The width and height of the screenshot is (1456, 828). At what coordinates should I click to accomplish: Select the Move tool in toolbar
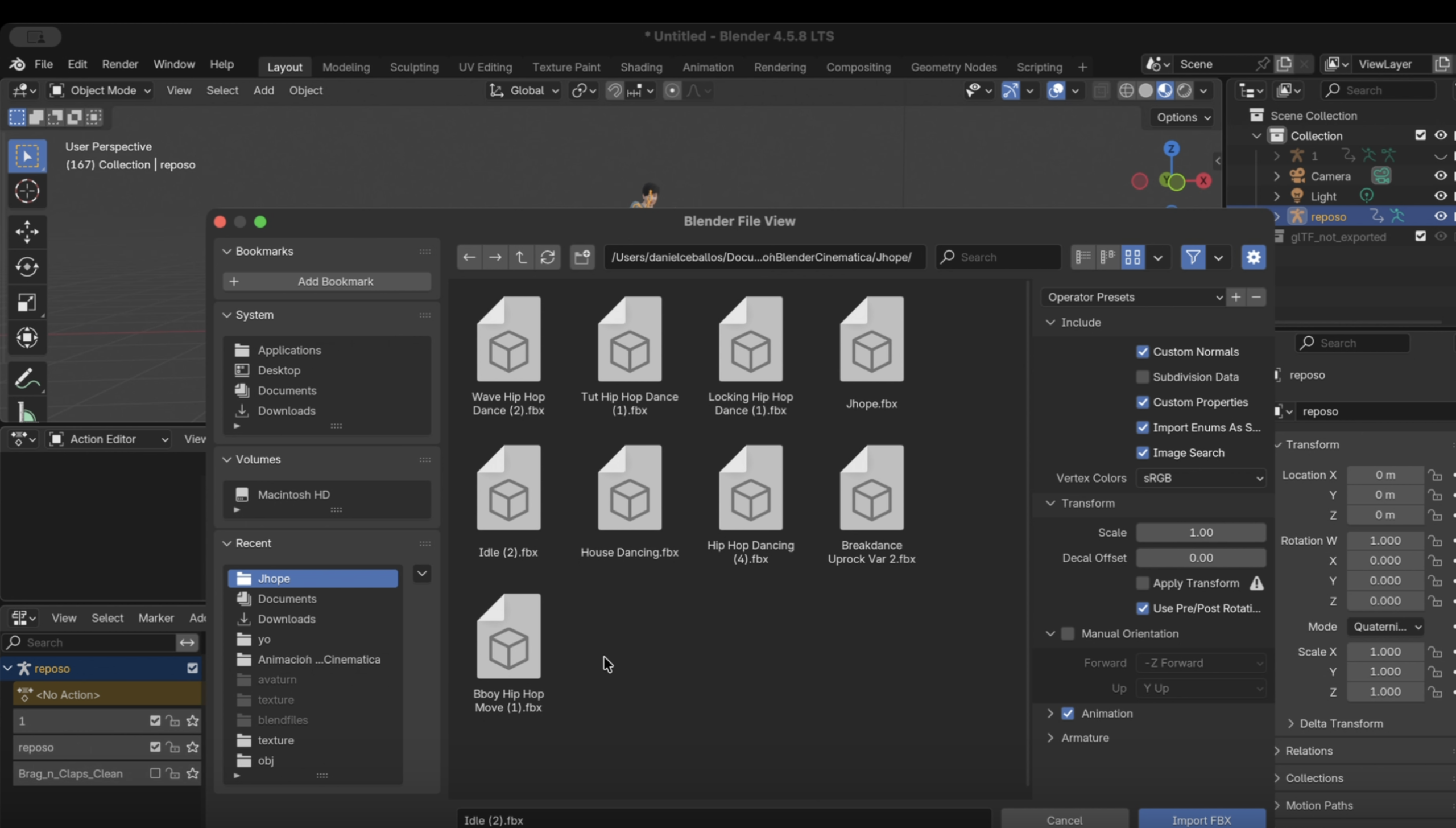coord(27,232)
